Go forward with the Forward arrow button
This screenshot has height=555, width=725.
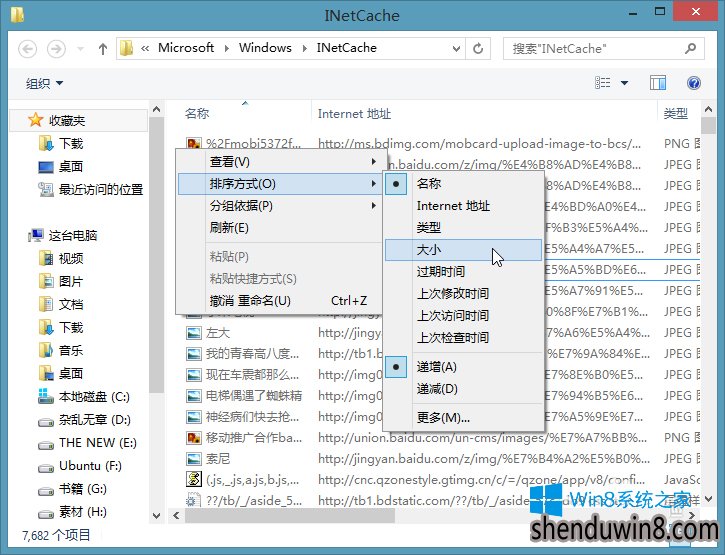[x=56, y=49]
